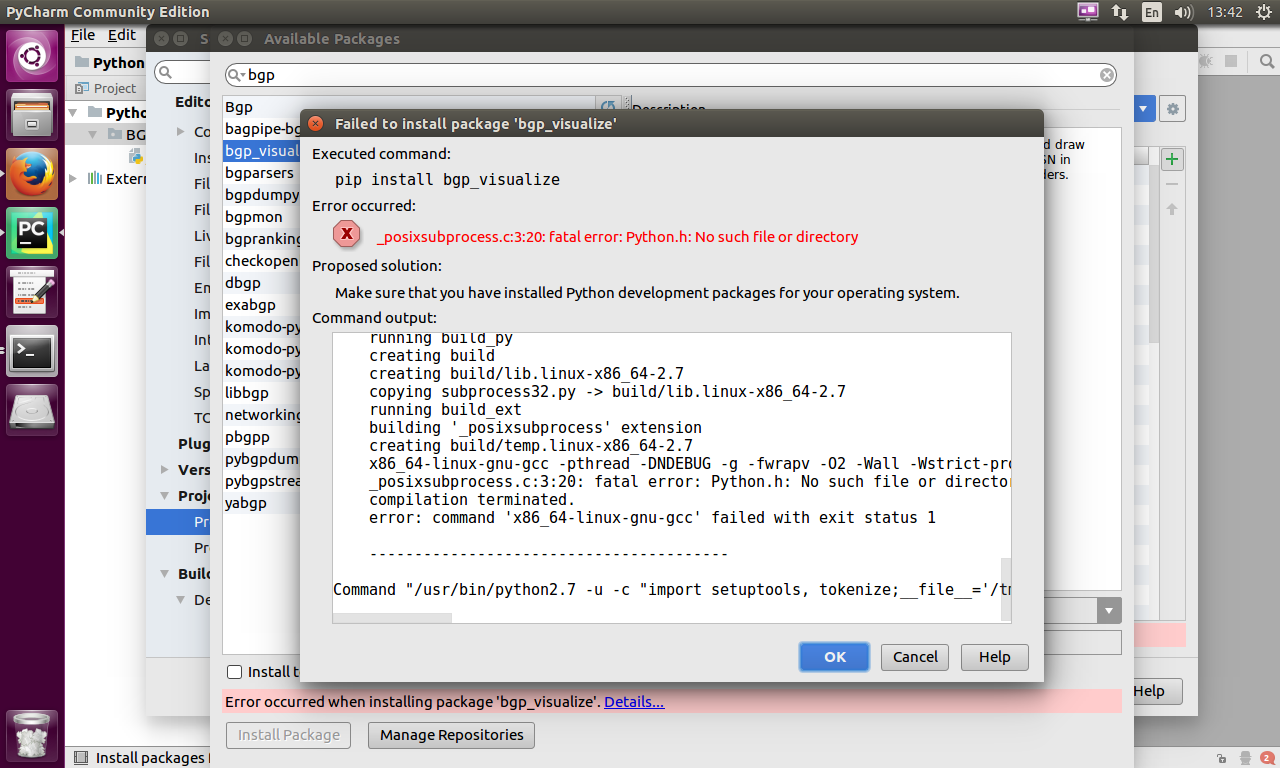This screenshot has width=1280, height=768.
Task: Open the grey dropdown near the bottom of Settings
Action: click(1109, 610)
